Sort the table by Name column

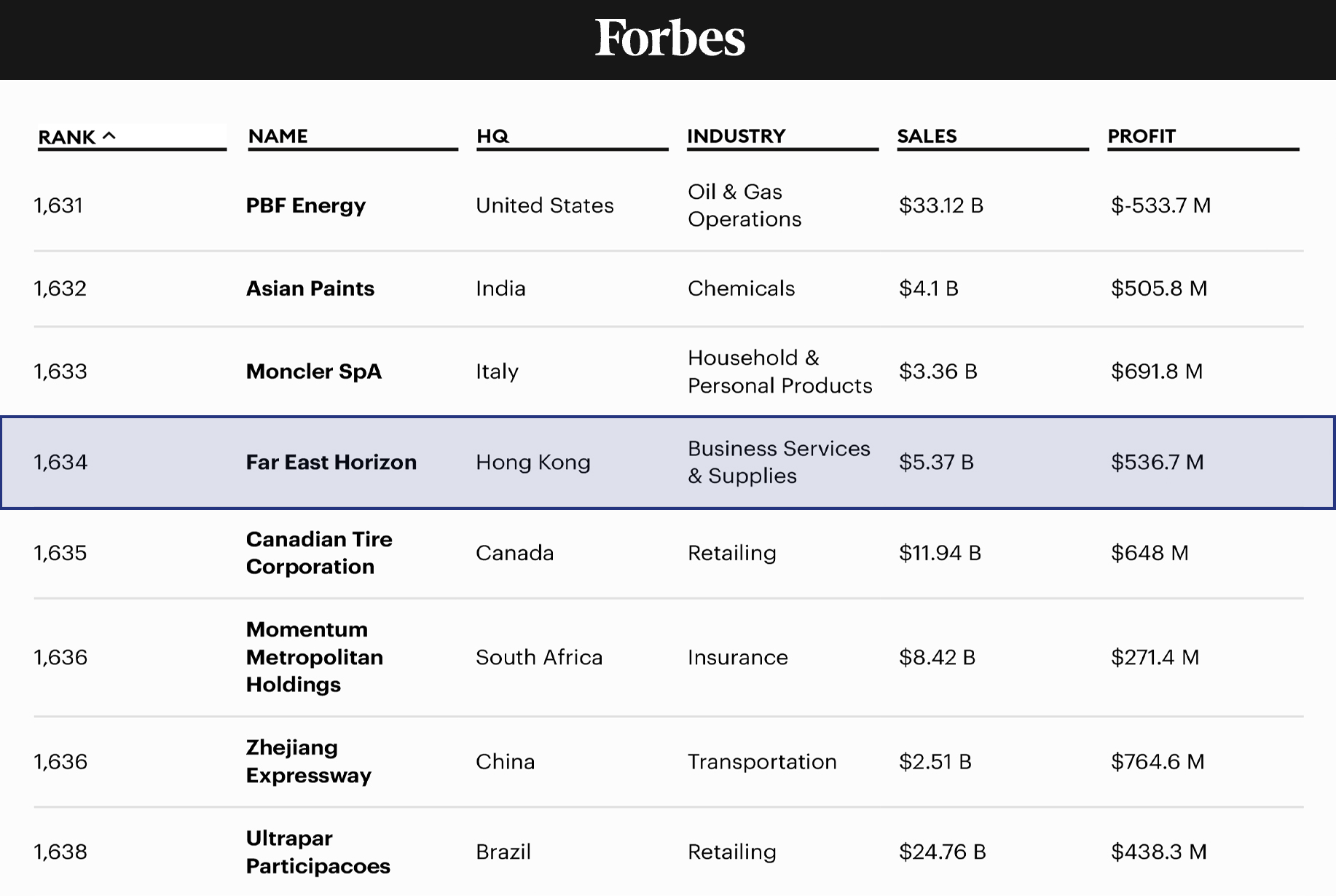tap(278, 136)
